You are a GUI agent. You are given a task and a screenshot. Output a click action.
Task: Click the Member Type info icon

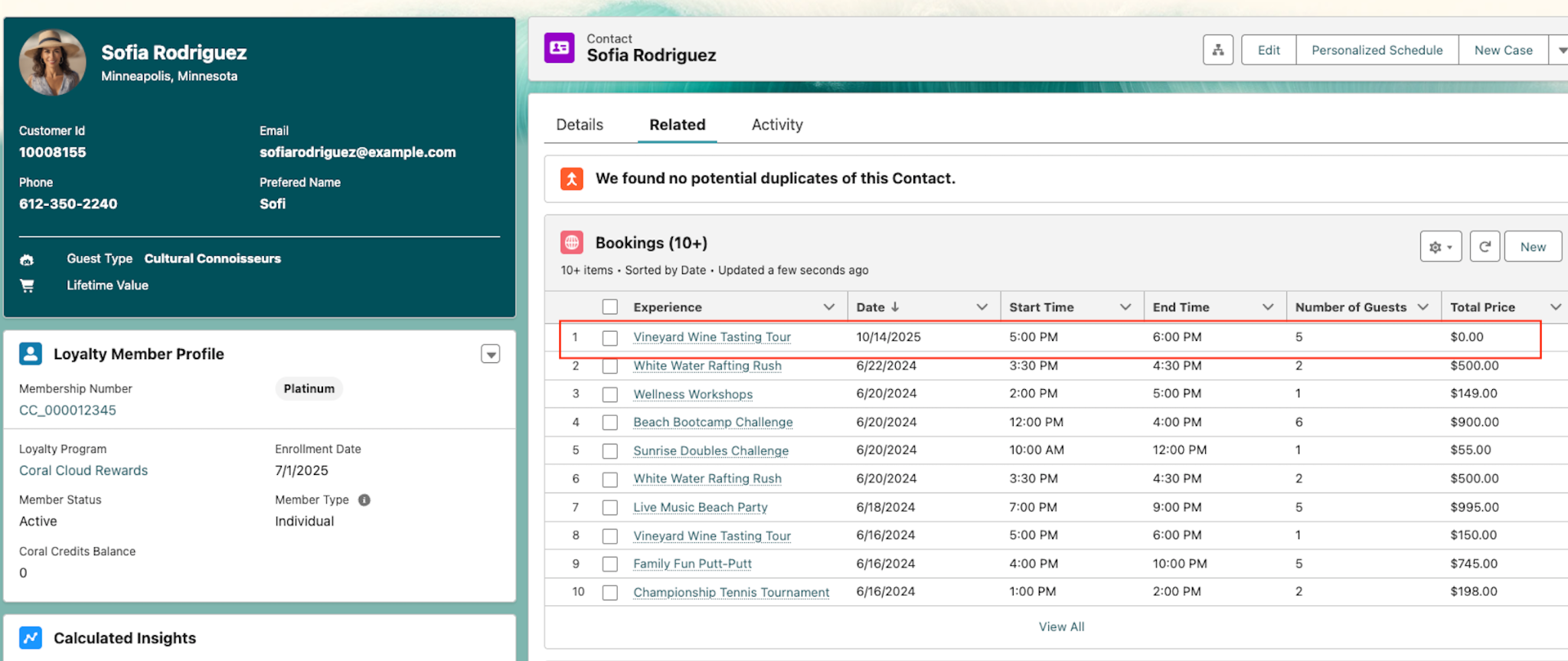(x=364, y=500)
